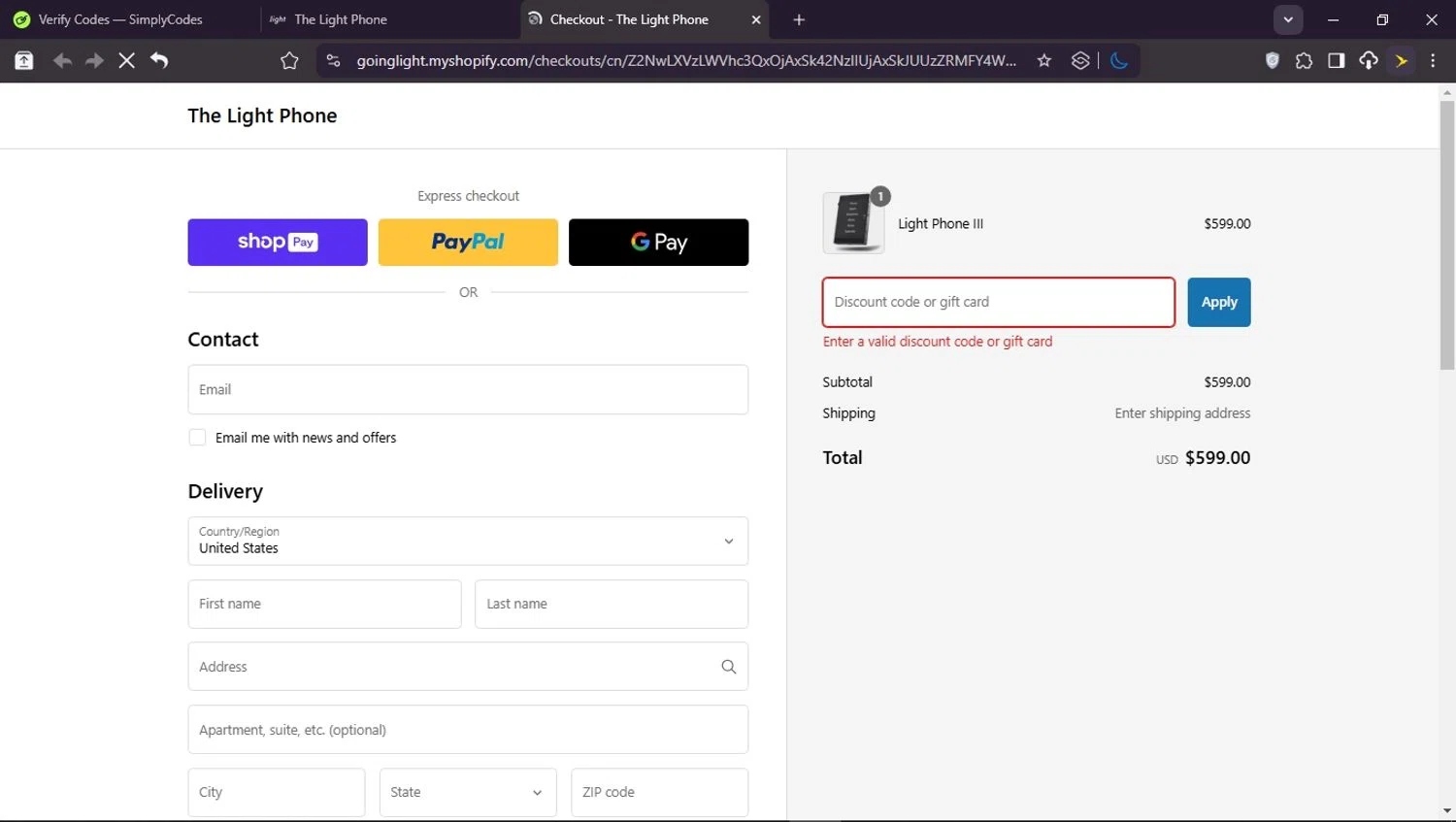
Task: Click the search icon in Address field
Action: tap(729, 667)
